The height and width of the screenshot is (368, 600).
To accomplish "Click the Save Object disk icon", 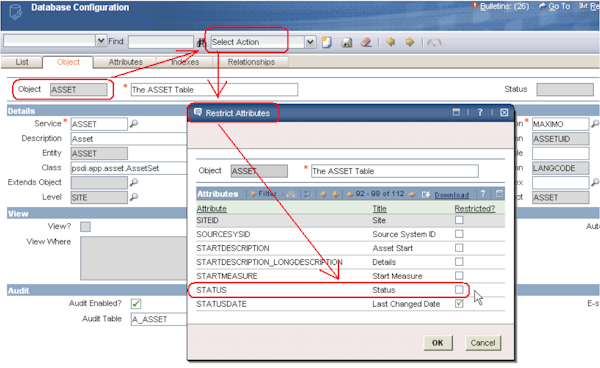I will click(x=347, y=42).
